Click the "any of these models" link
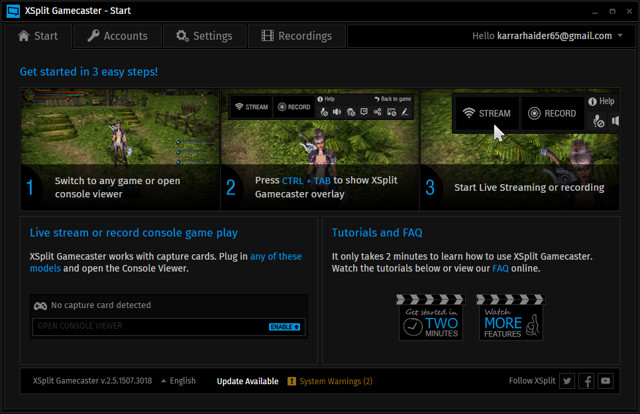 pyautogui.click(x=276, y=256)
